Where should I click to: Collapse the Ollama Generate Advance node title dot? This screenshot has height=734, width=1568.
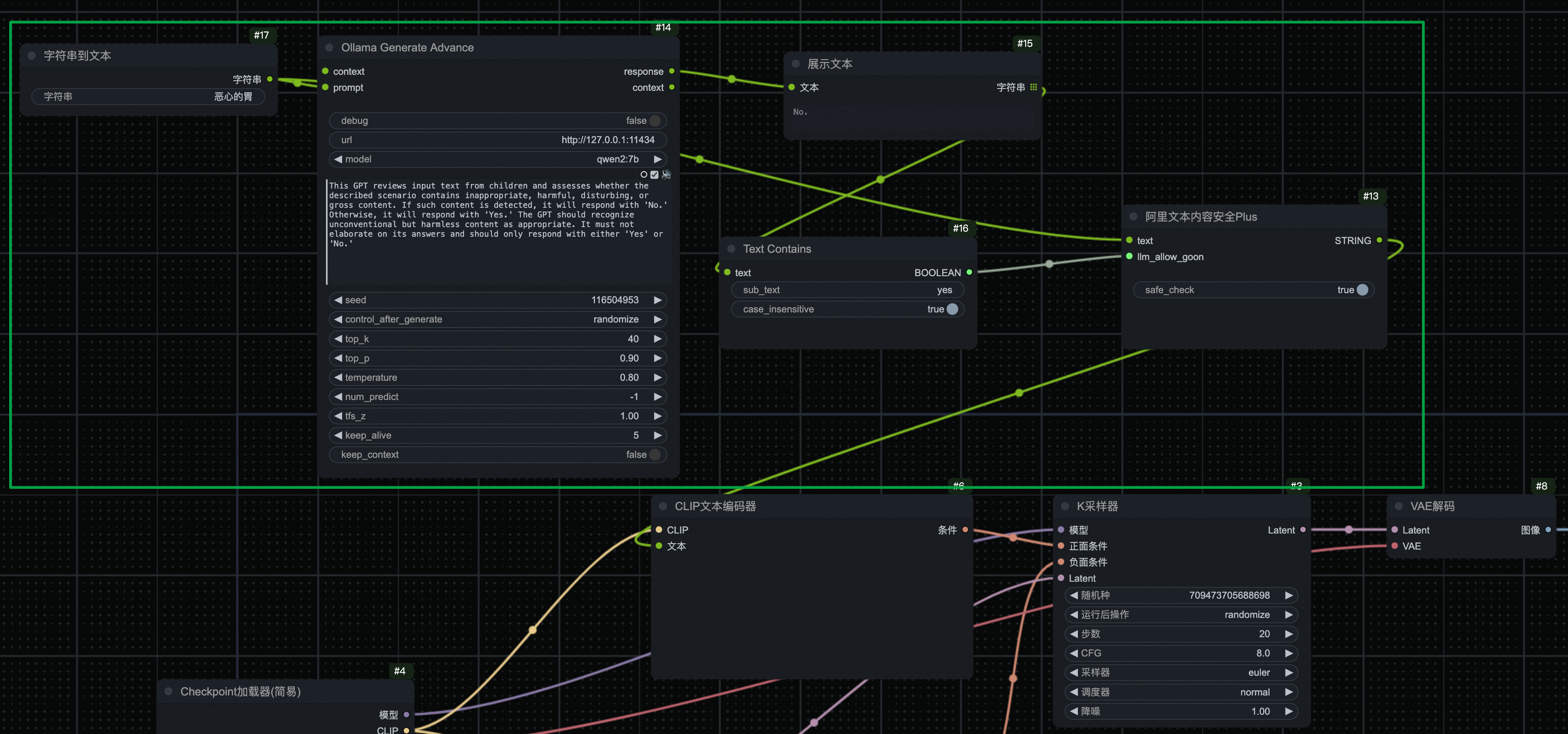pyautogui.click(x=329, y=48)
